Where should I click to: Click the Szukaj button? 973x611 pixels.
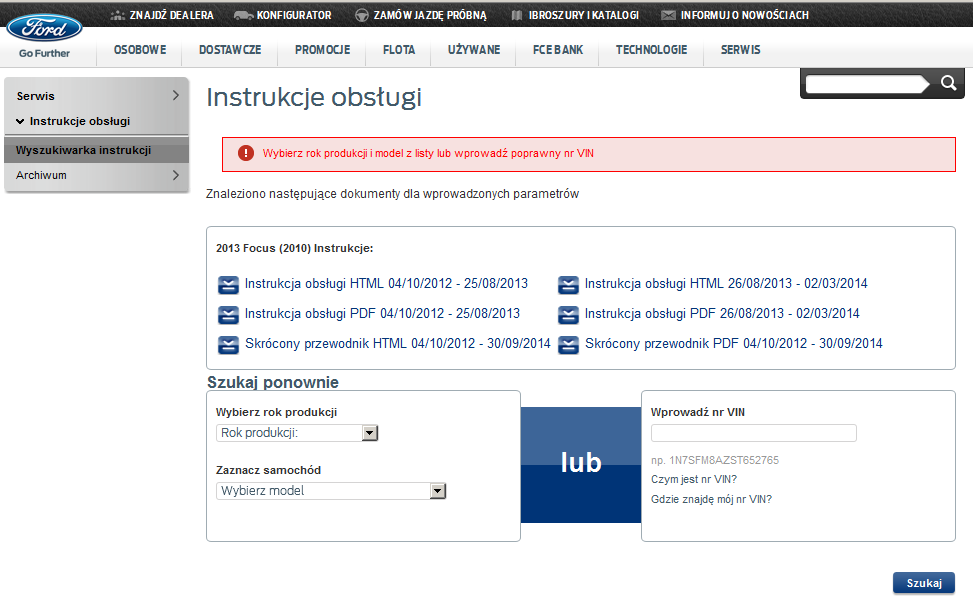(x=924, y=583)
